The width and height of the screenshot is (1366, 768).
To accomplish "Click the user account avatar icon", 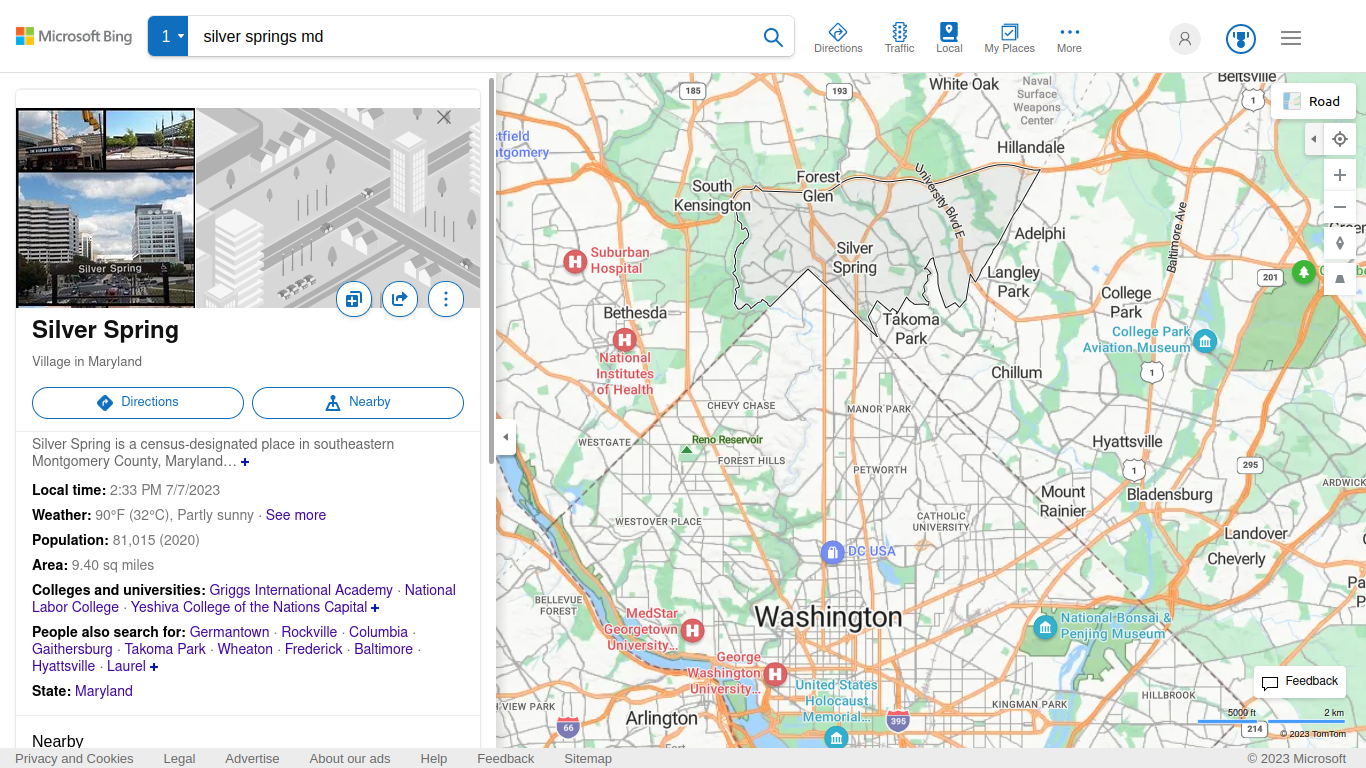I will (1185, 39).
